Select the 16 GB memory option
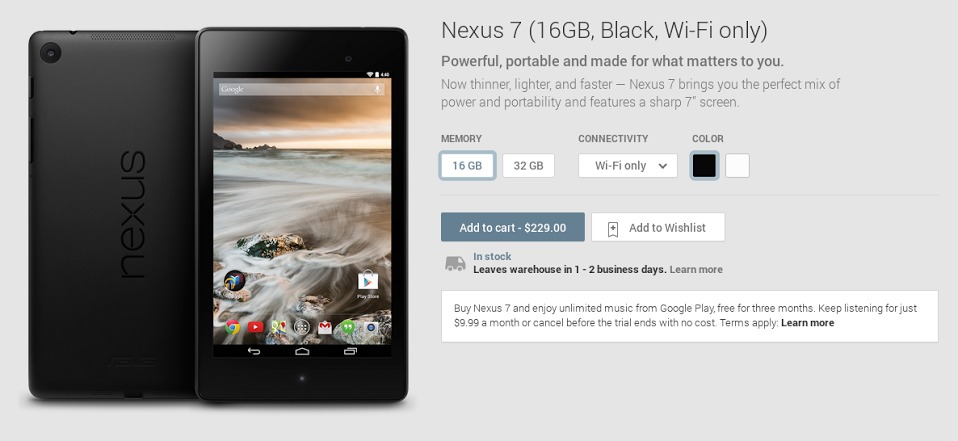958x441 pixels. [x=467, y=166]
